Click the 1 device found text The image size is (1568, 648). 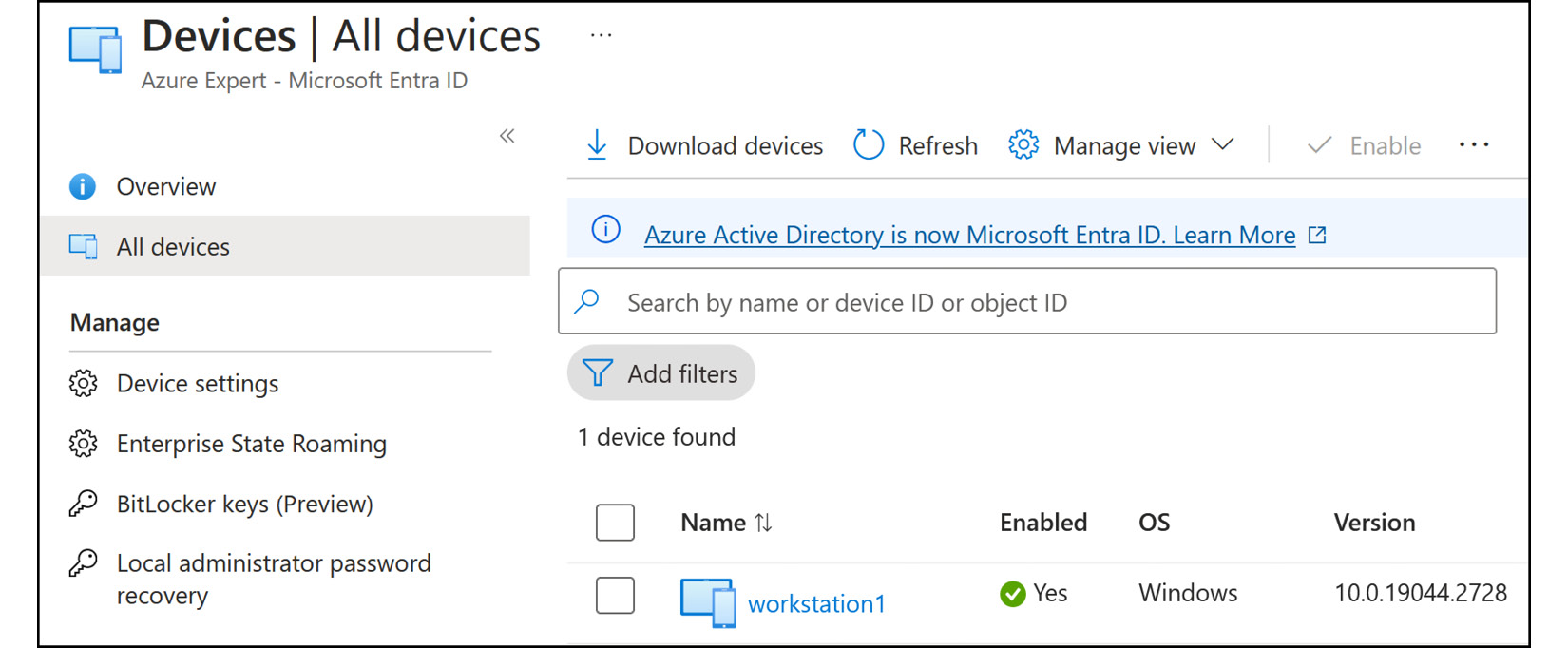point(657,437)
